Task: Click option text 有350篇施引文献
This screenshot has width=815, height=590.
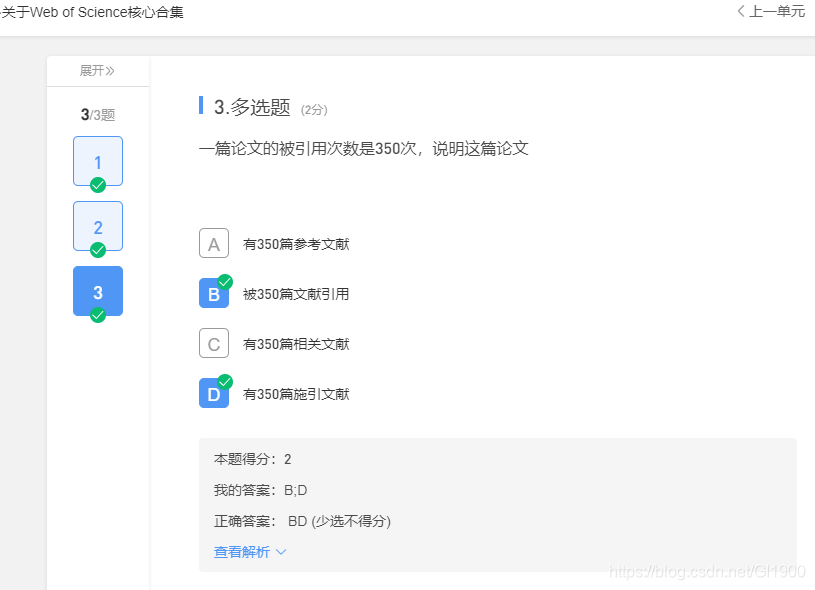Action: click(x=296, y=394)
